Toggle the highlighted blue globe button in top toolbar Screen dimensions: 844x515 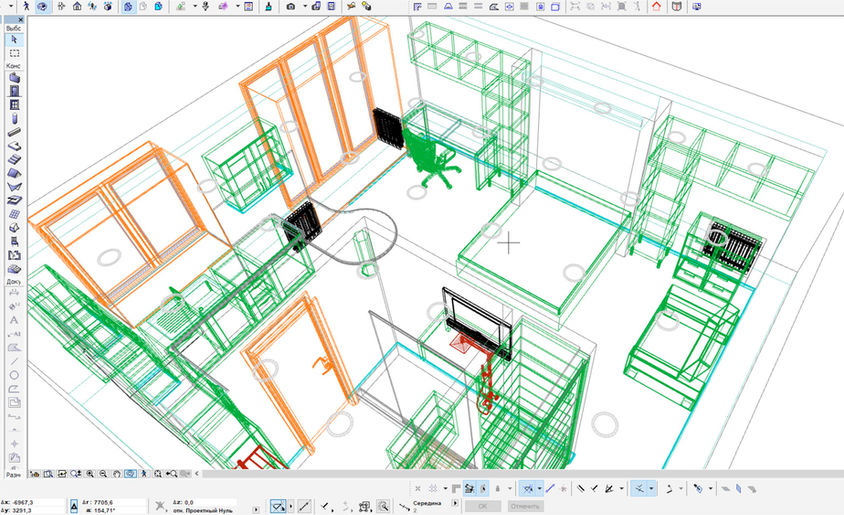(128, 6)
